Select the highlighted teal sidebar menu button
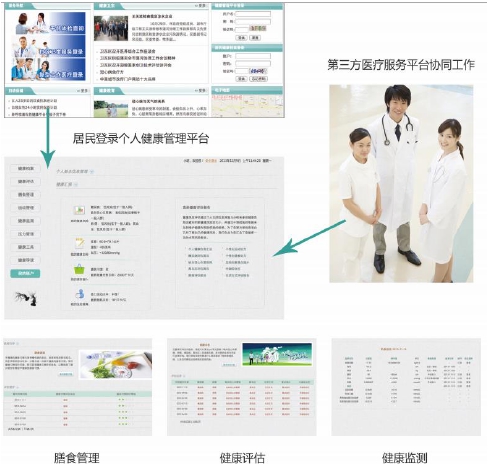Viewport: 489px width, 465px height. pyautogui.click(x=25, y=273)
